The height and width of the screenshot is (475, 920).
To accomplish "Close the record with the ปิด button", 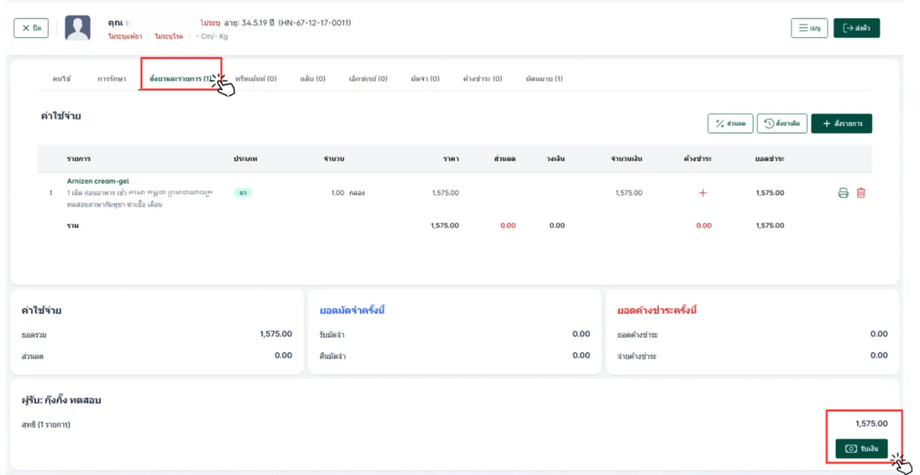I will tap(31, 28).
